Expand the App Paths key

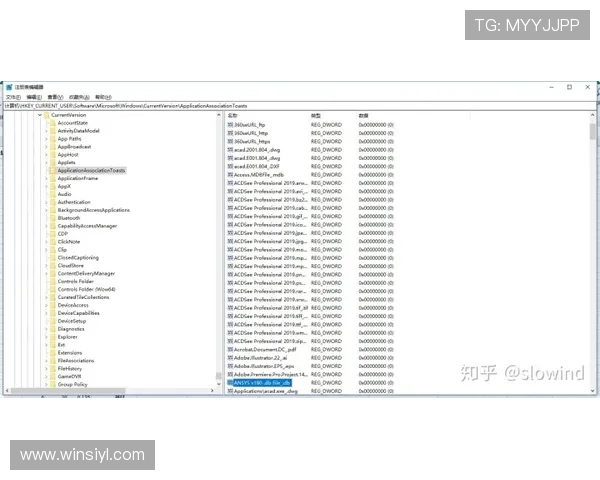click(46, 139)
